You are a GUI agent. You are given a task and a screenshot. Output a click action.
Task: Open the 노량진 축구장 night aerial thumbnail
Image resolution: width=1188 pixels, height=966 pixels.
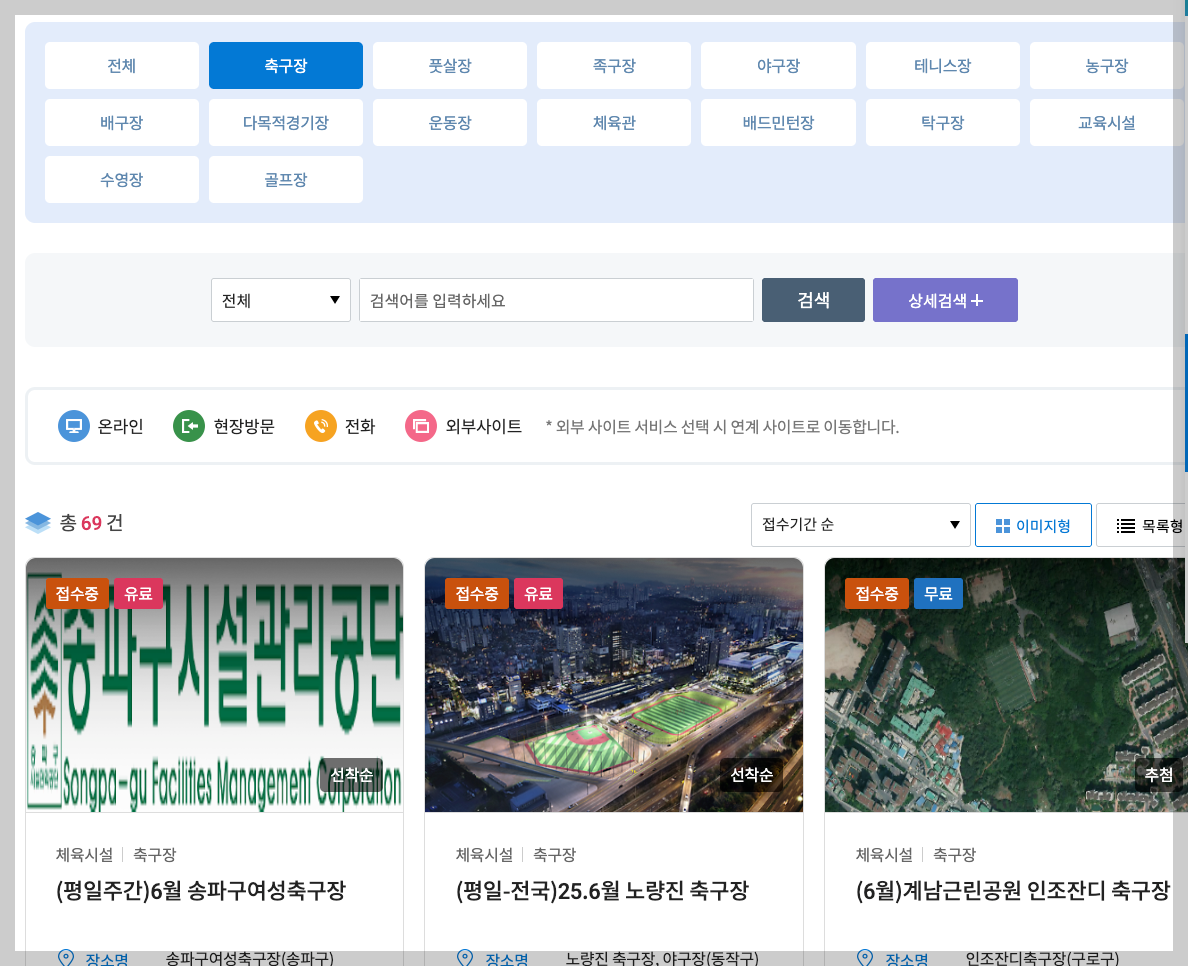614,685
